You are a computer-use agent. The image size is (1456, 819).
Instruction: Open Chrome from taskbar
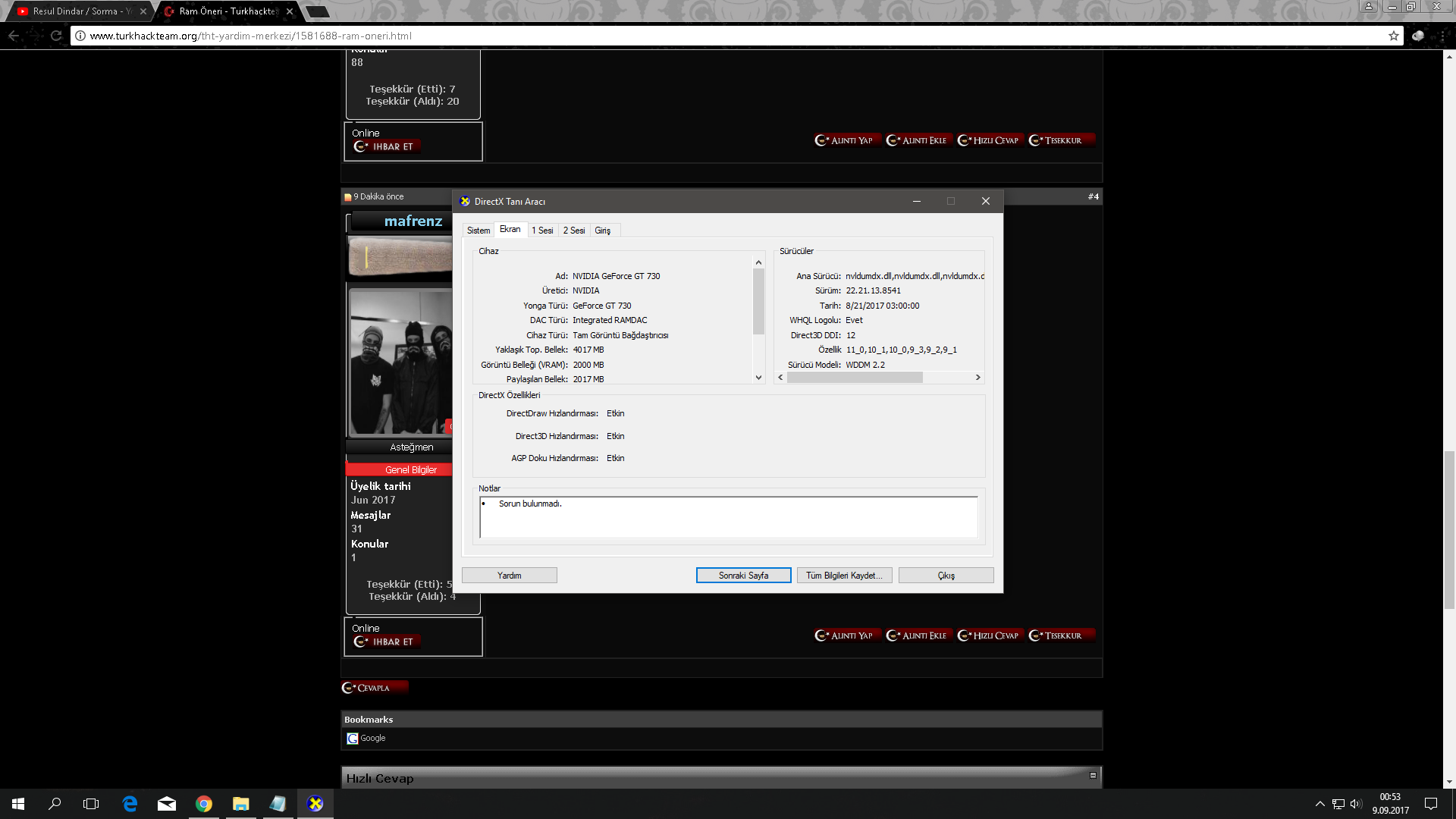coord(204,804)
